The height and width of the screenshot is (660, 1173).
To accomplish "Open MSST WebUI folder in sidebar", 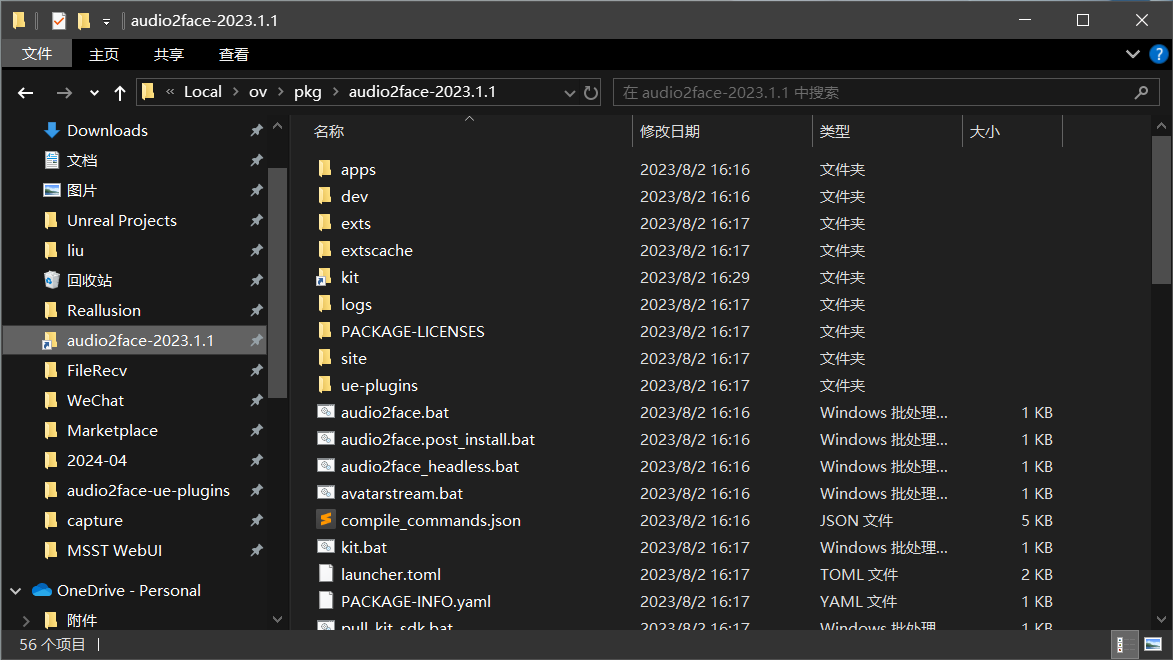I will [114, 550].
